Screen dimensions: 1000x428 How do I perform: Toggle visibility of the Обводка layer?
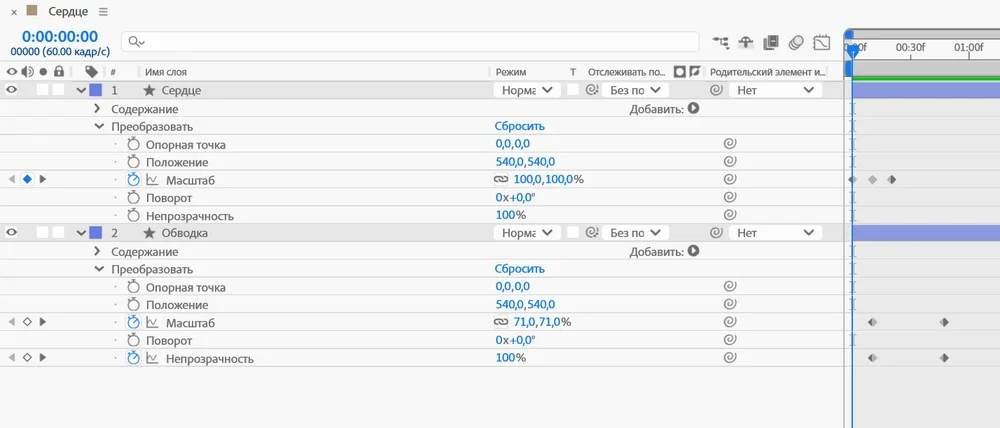tap(12, 233)
